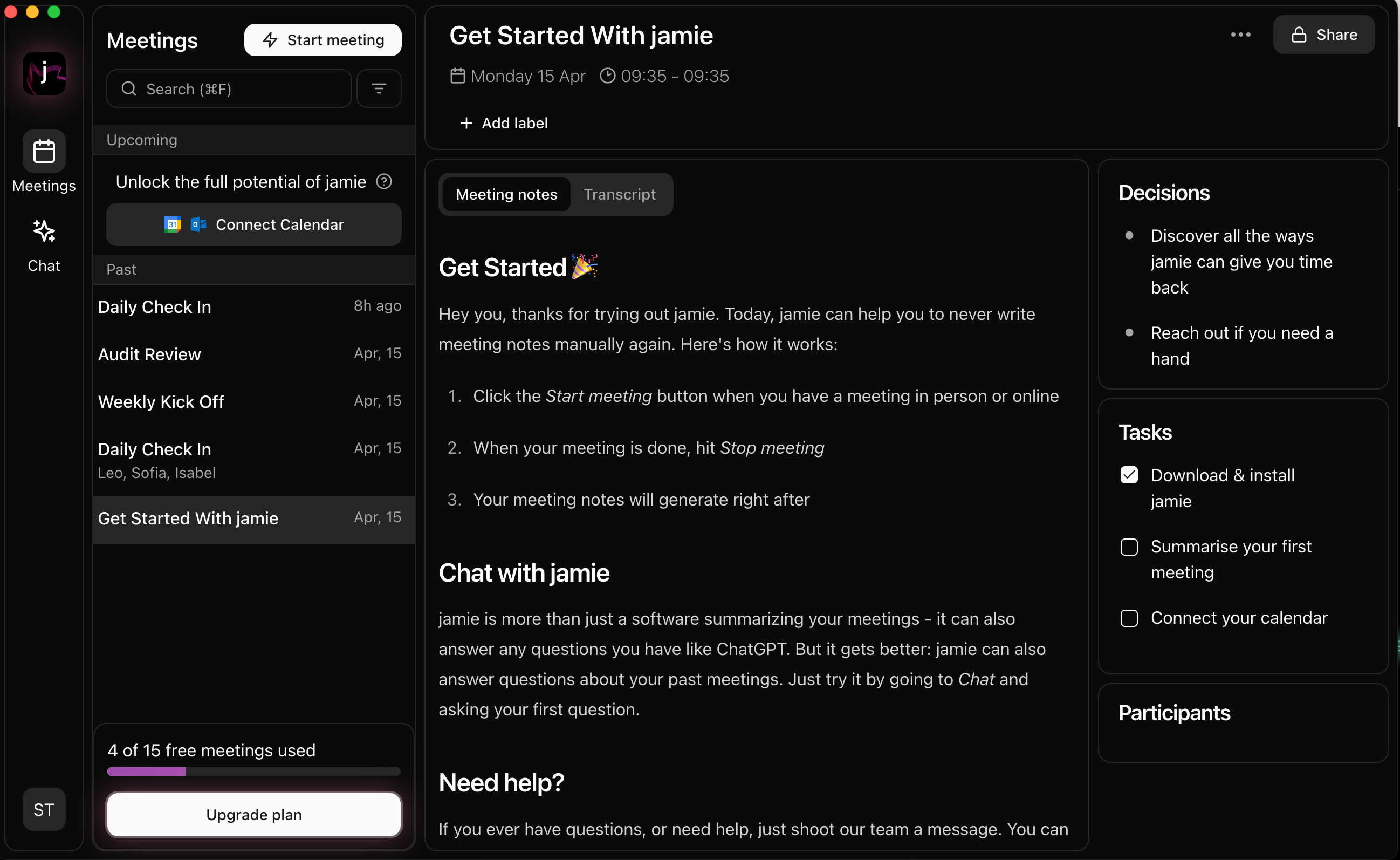
Task: Click the magnifier icon in search field
Action: point(129,88)
